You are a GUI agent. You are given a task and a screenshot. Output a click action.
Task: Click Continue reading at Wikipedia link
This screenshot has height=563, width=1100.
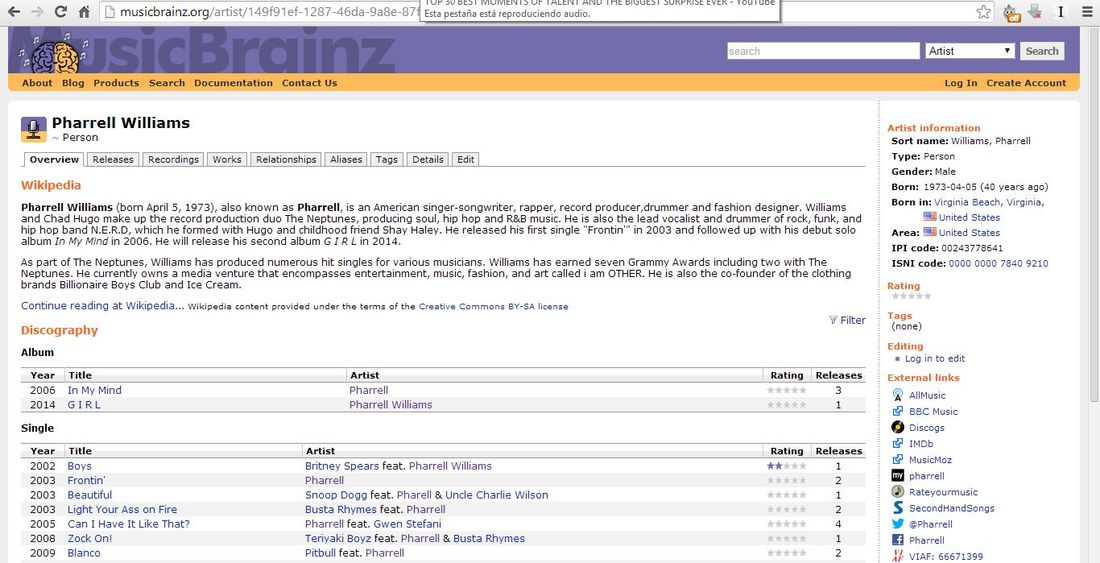pos(102,306)
